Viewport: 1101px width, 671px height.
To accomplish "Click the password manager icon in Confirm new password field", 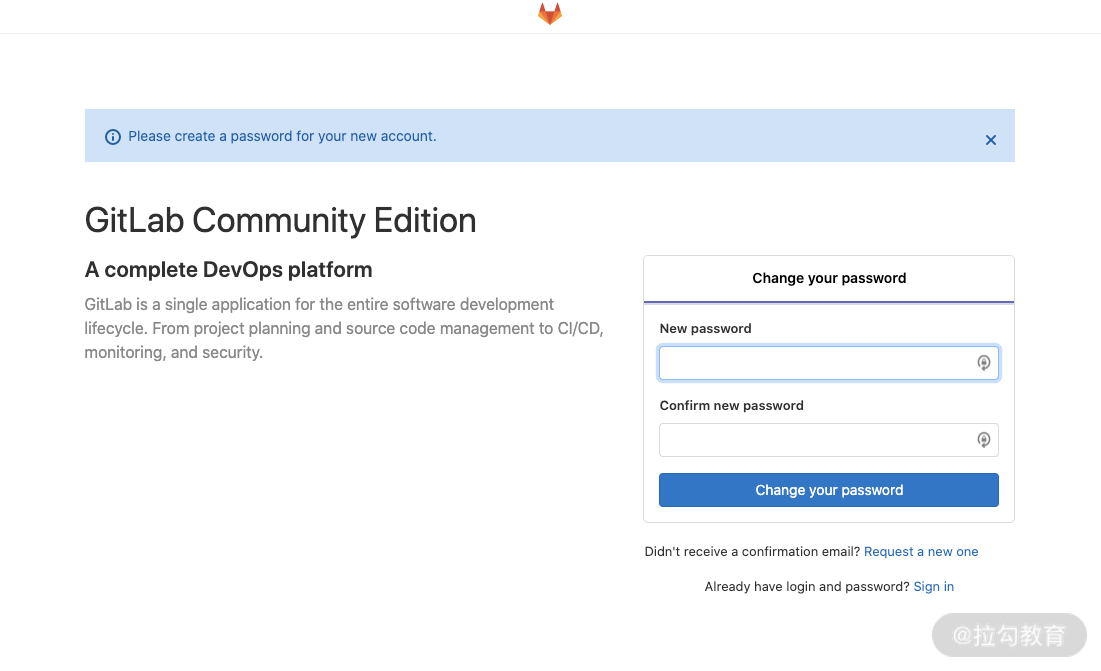I will (983, 440).
